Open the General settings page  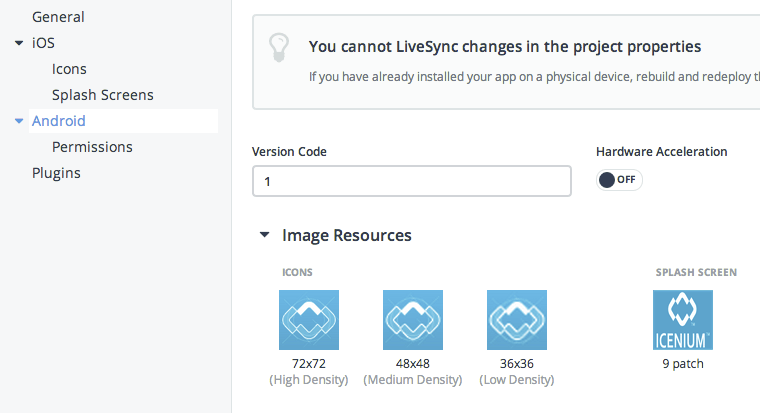click(58, 17)
